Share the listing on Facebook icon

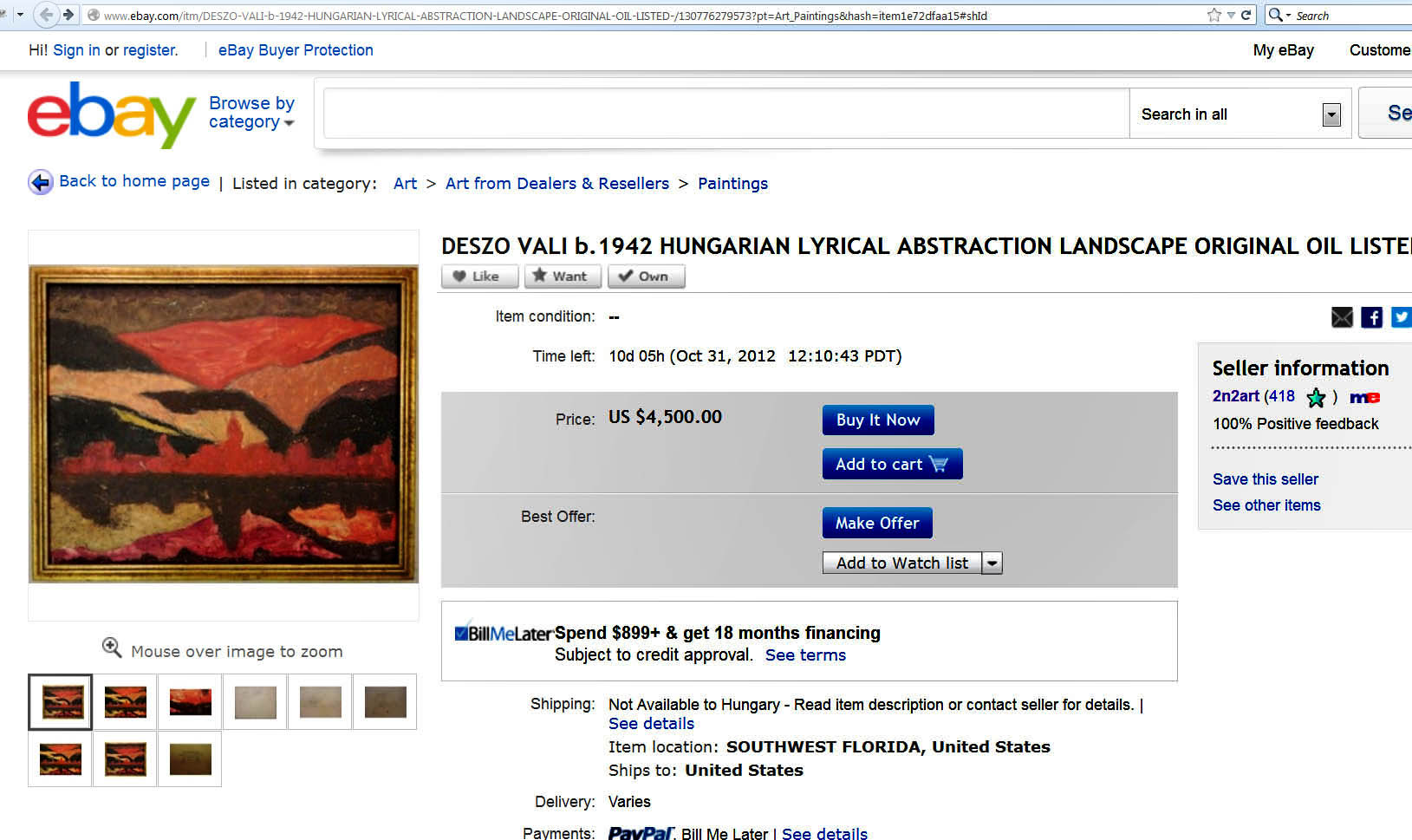(1371, 317)
